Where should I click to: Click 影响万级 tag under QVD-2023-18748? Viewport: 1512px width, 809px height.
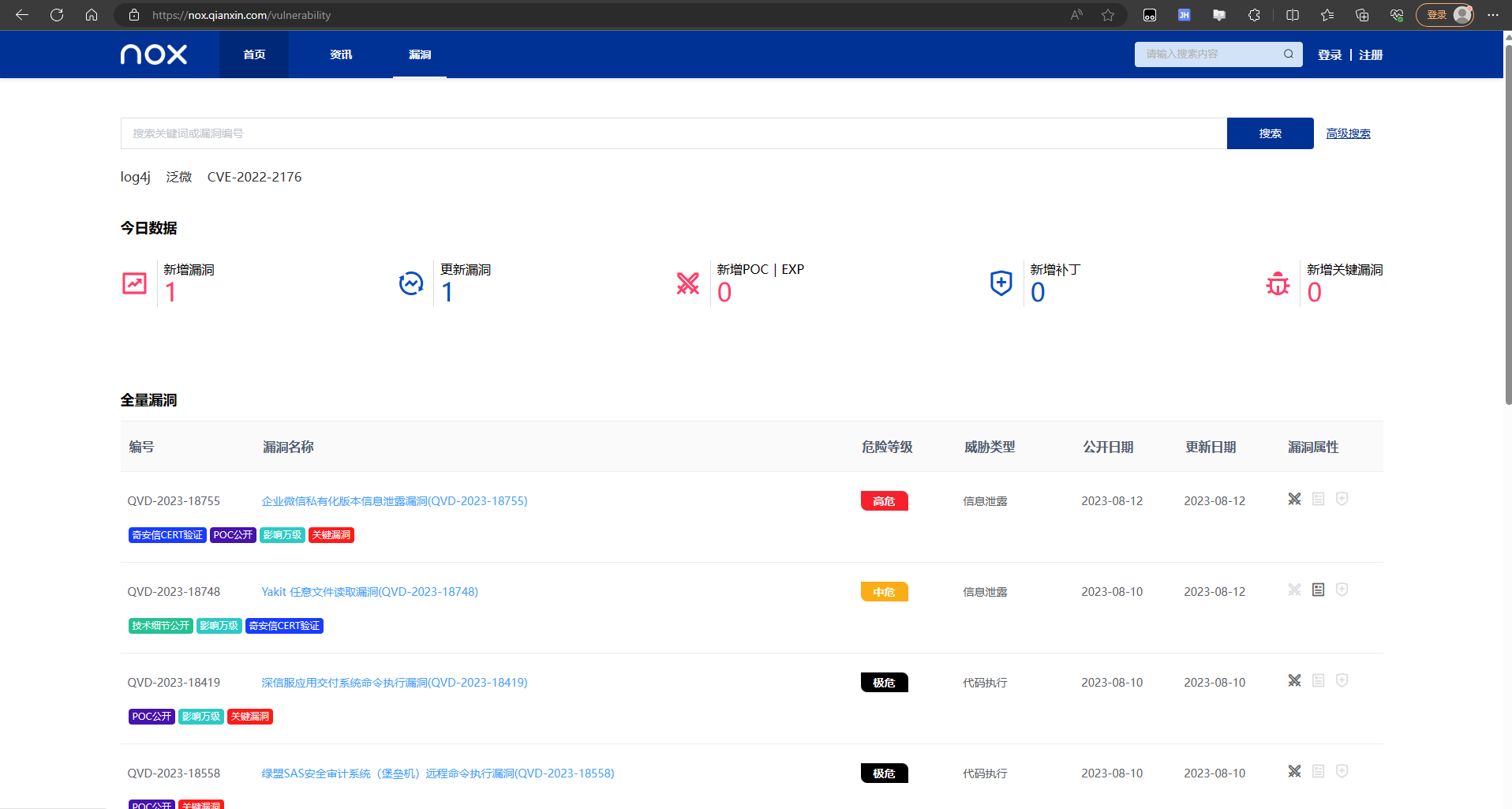(x=219, y=626)
